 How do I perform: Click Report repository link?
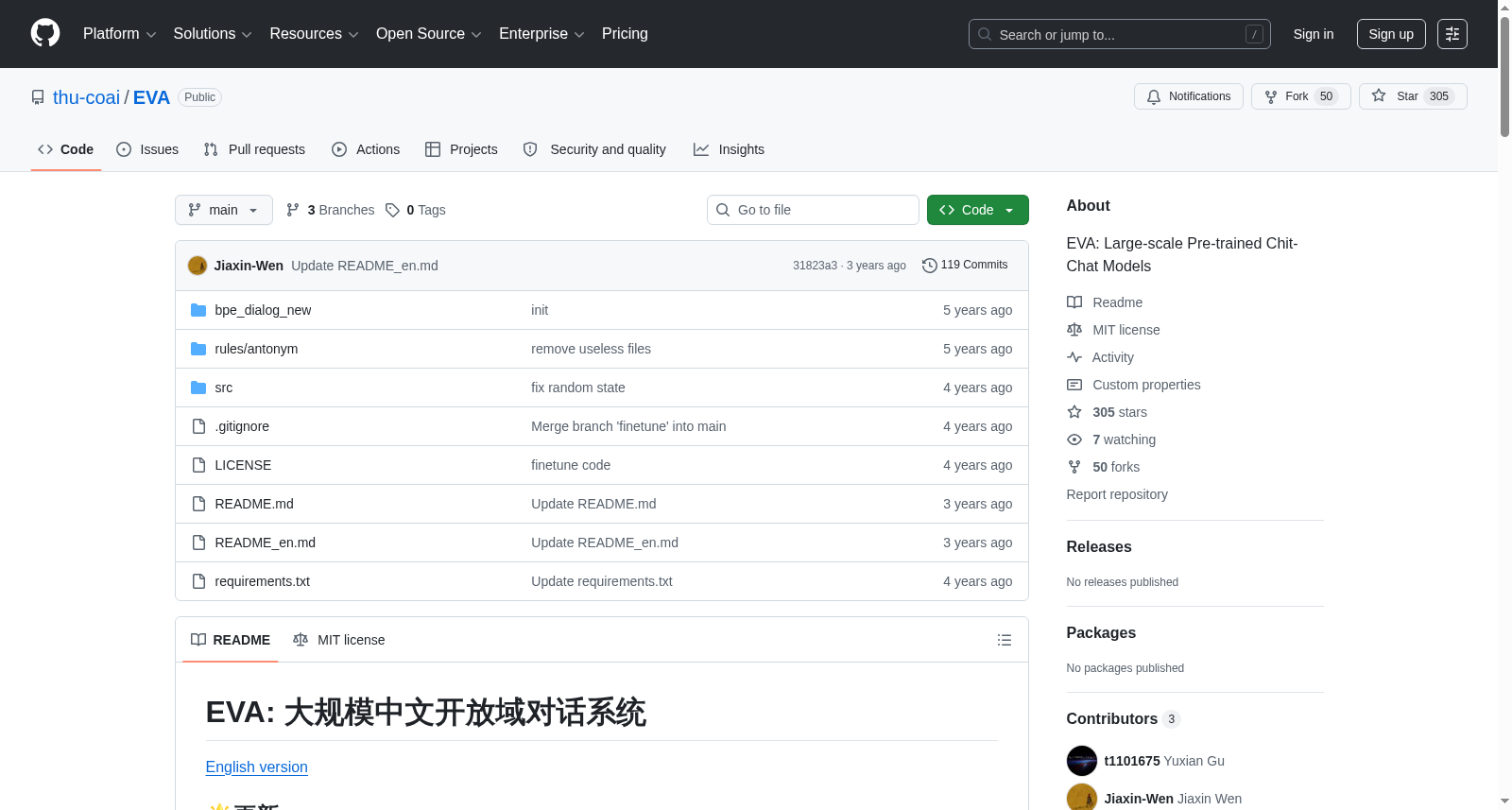coord(1117,494)
